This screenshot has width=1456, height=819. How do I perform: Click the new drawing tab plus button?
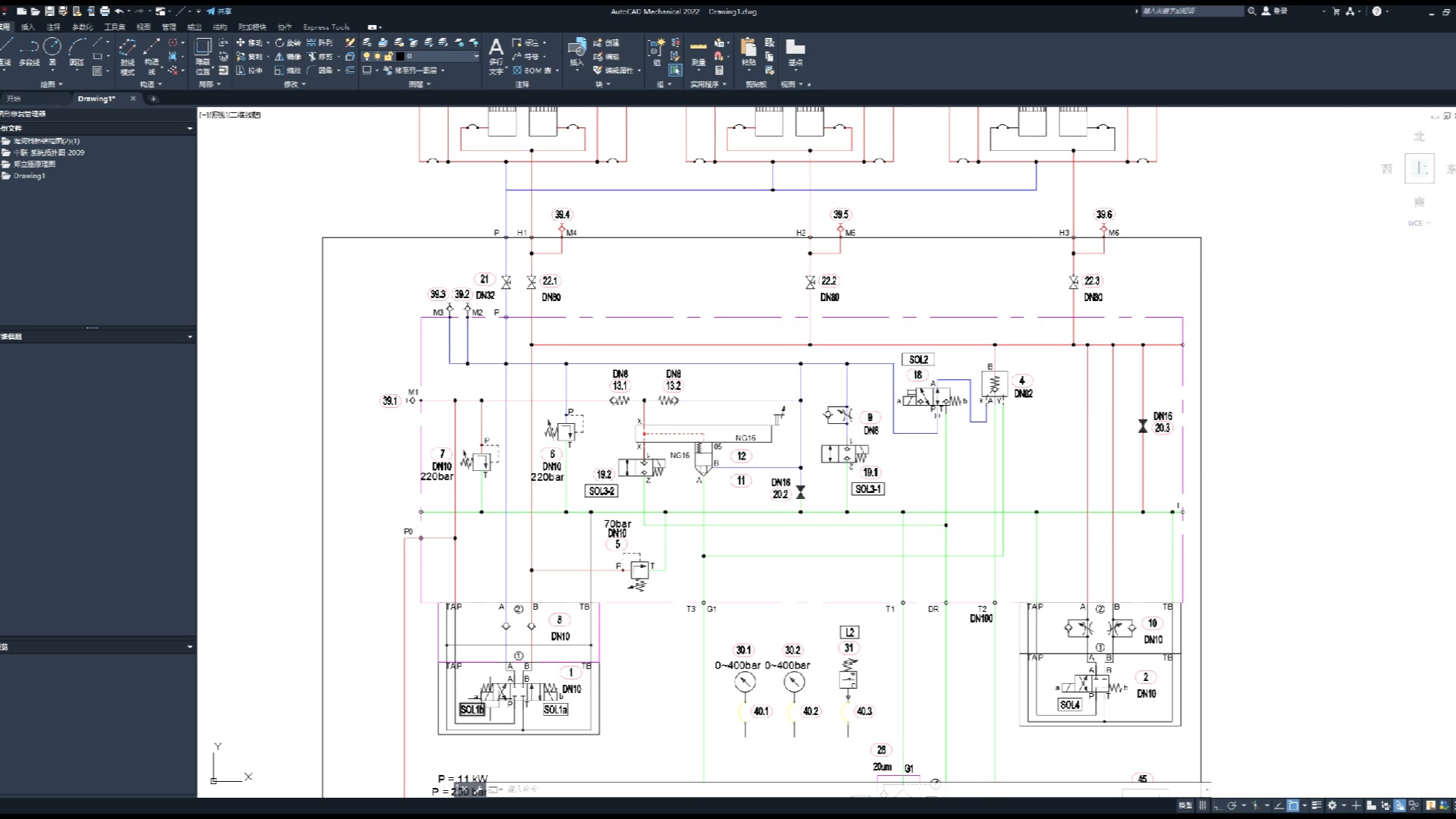coord(153,99)
